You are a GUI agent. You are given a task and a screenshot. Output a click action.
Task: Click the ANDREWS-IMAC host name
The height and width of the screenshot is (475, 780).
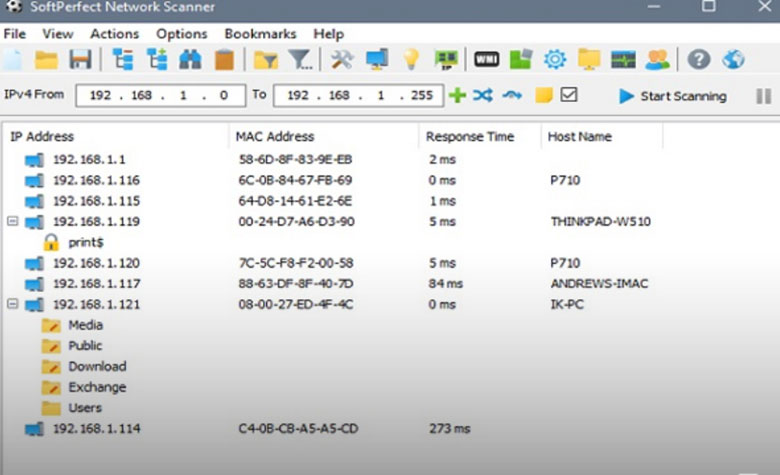tap(599, 284)
